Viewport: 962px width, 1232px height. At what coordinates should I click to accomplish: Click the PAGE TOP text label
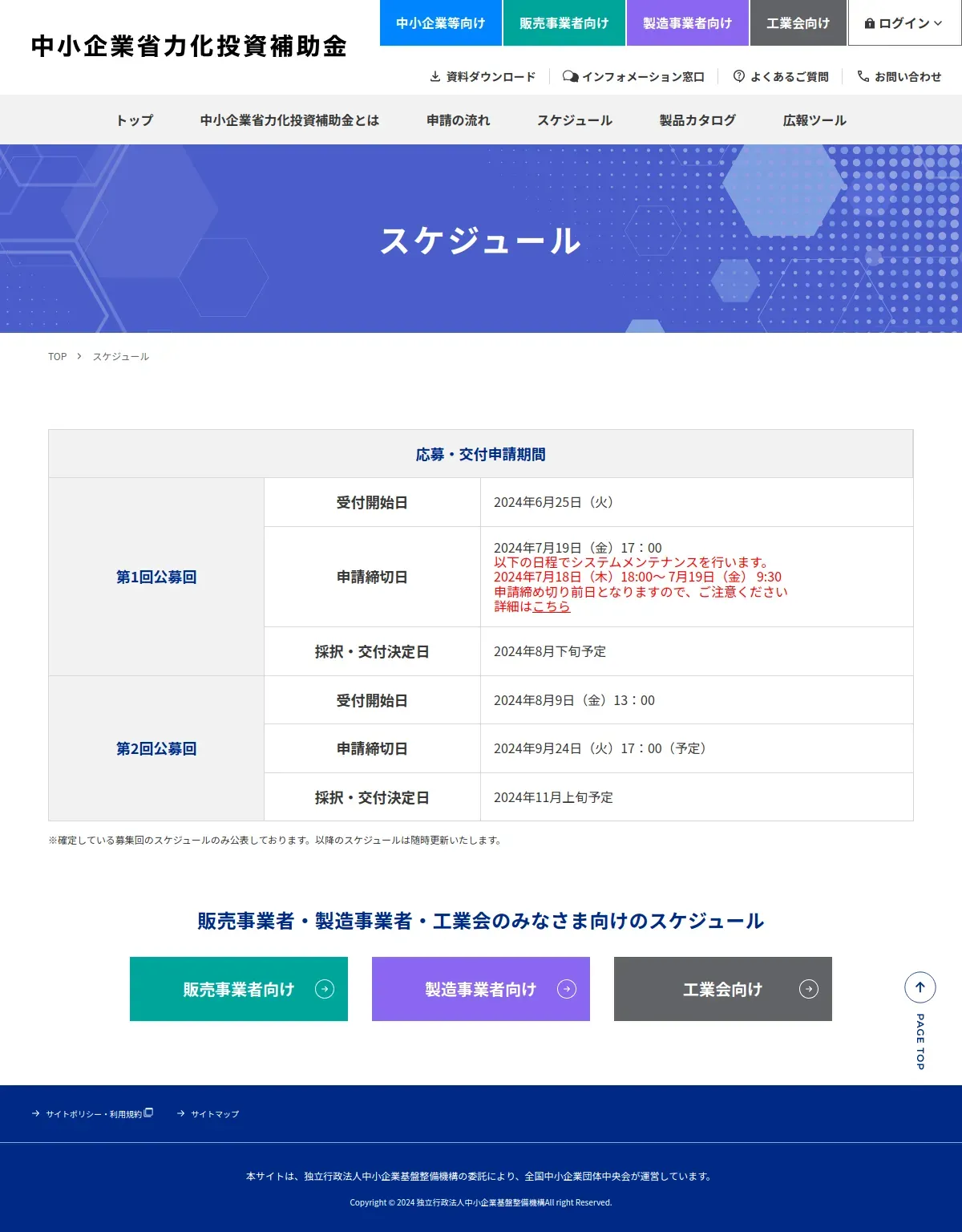(x=920, y=1041)
